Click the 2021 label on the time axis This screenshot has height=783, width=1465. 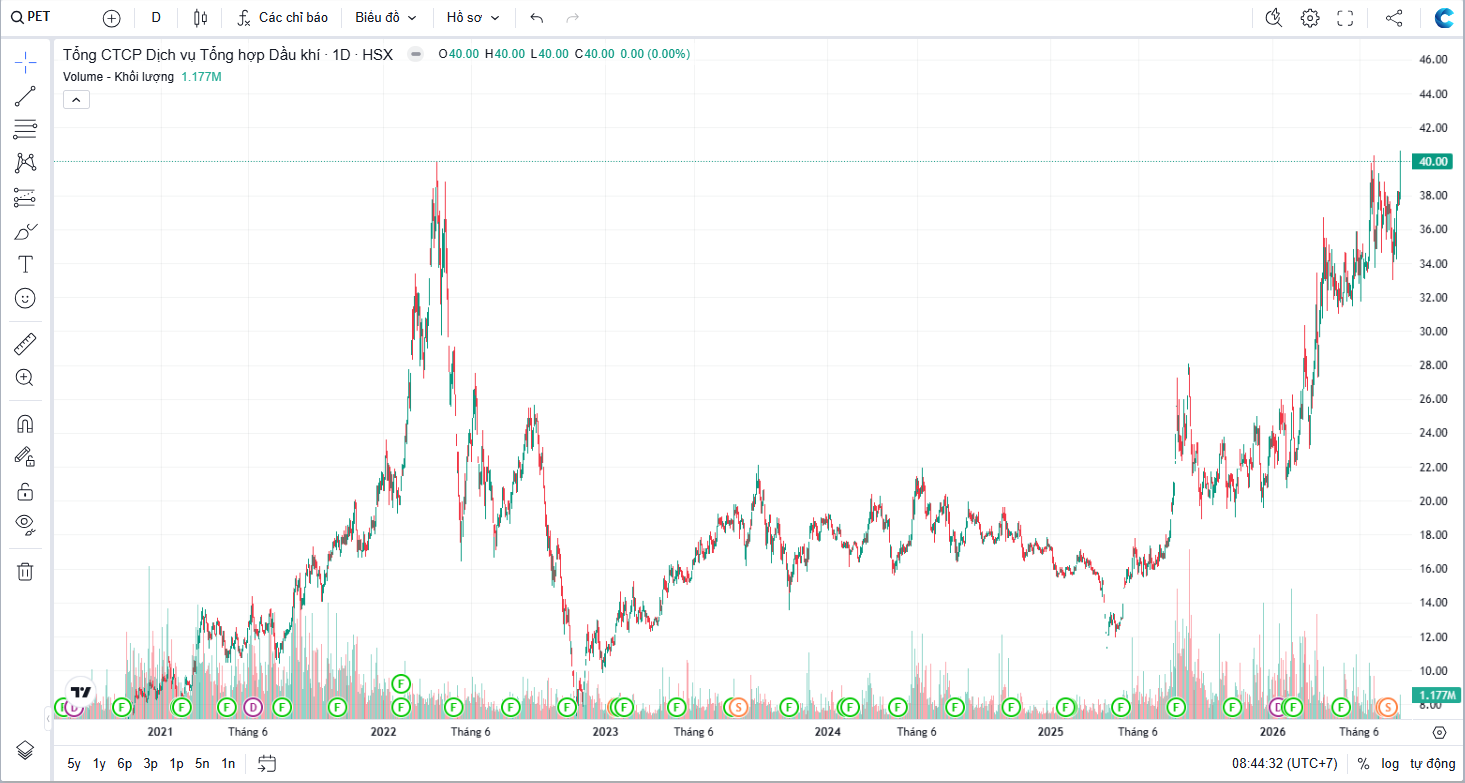160,732
